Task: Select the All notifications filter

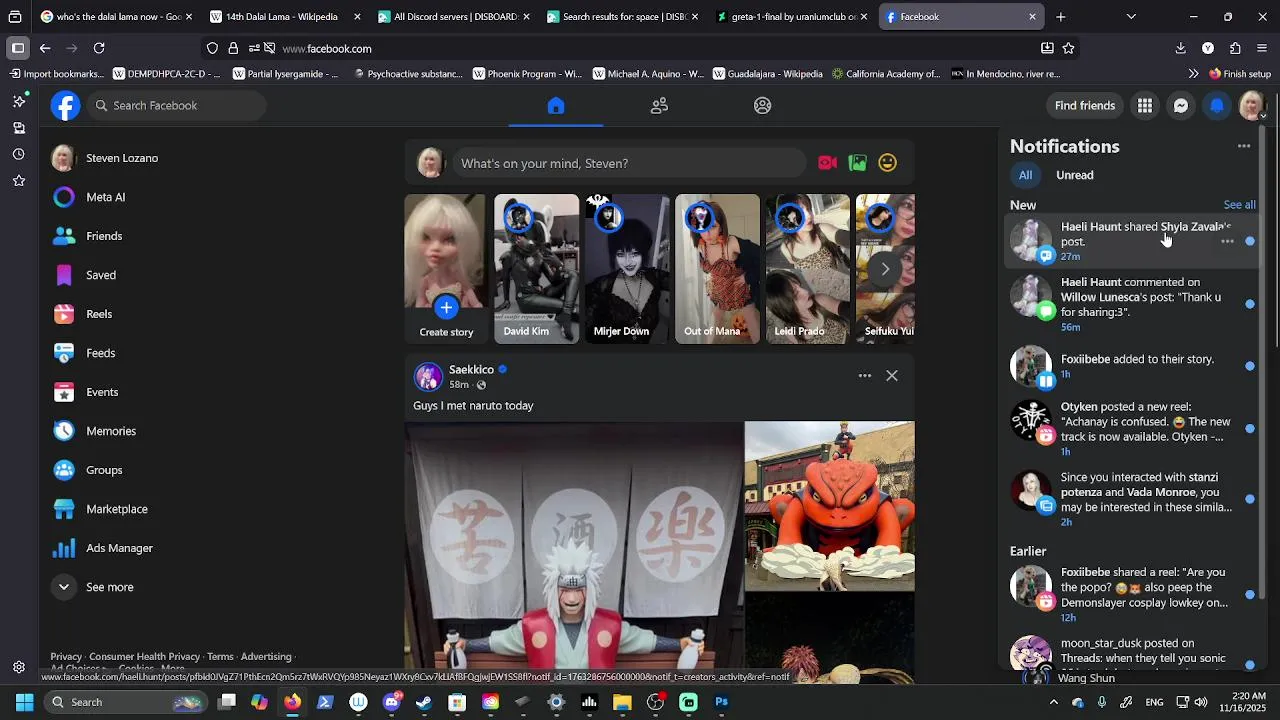Action: pyautogui.click(x=1025, y=175)
